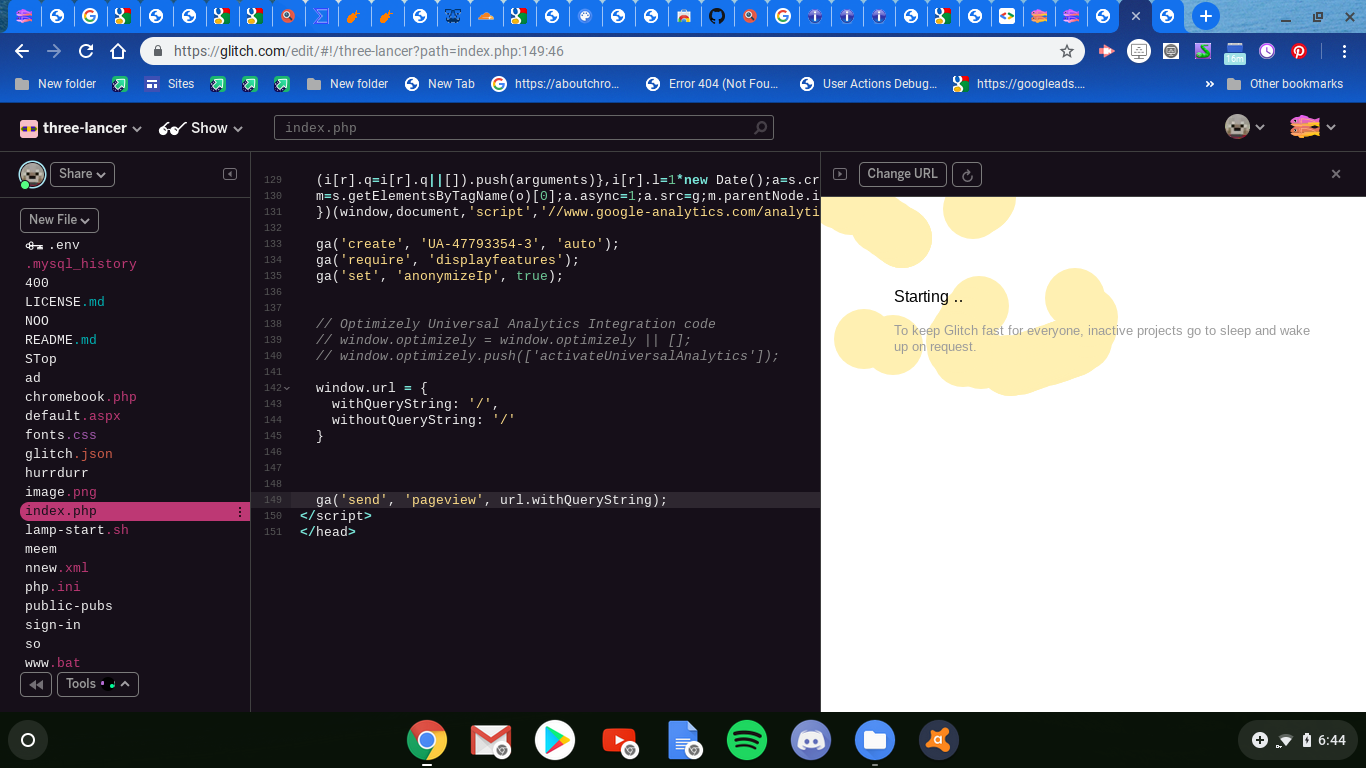This screenshot has width=1366, height=768.
Task: Launch Discord from the shelf
Action: coord(811,741)
